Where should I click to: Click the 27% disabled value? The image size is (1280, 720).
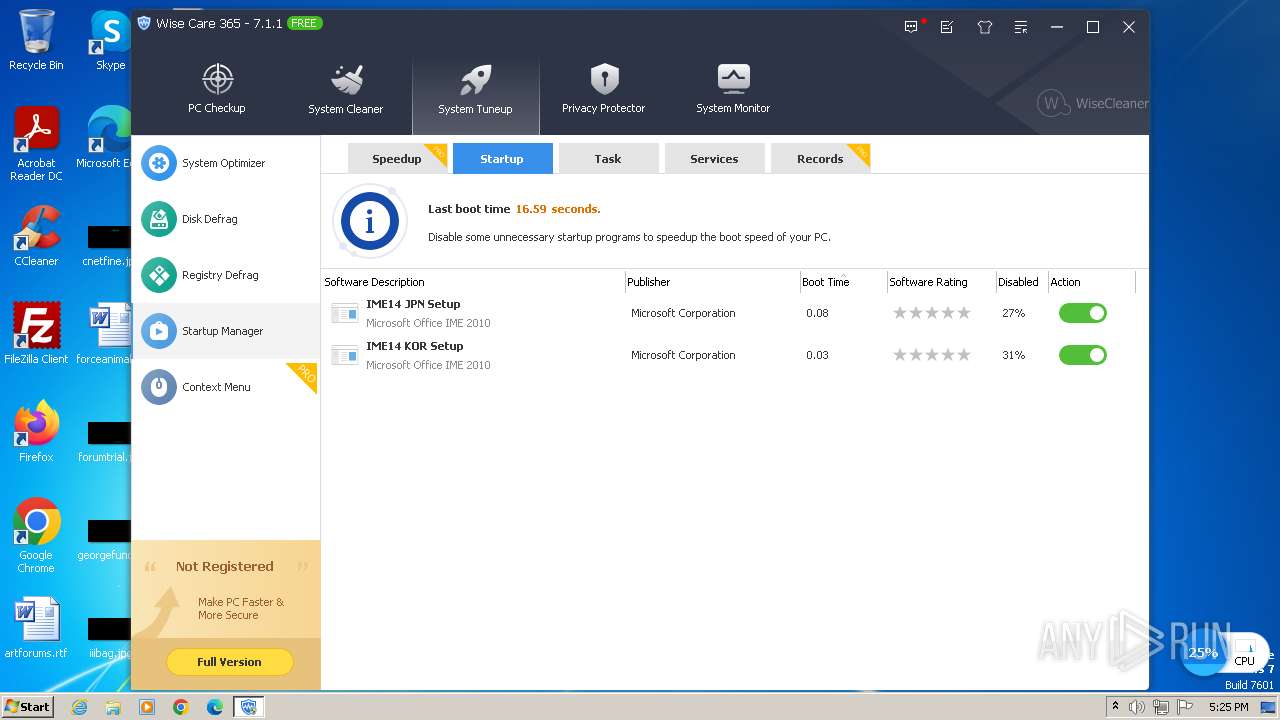[x=1013, y=313]
